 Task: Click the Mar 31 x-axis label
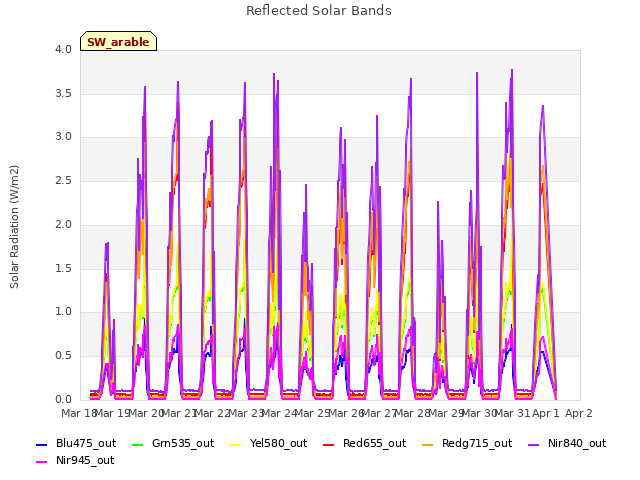(x=513, y=413)
